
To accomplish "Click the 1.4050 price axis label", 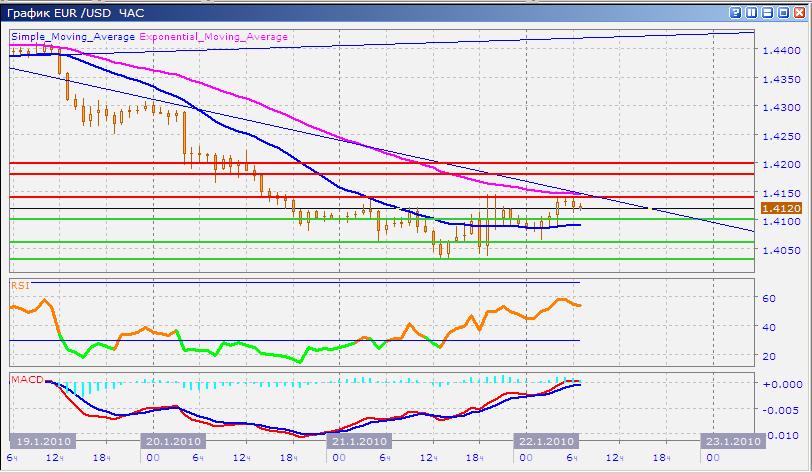I will 779,249.
